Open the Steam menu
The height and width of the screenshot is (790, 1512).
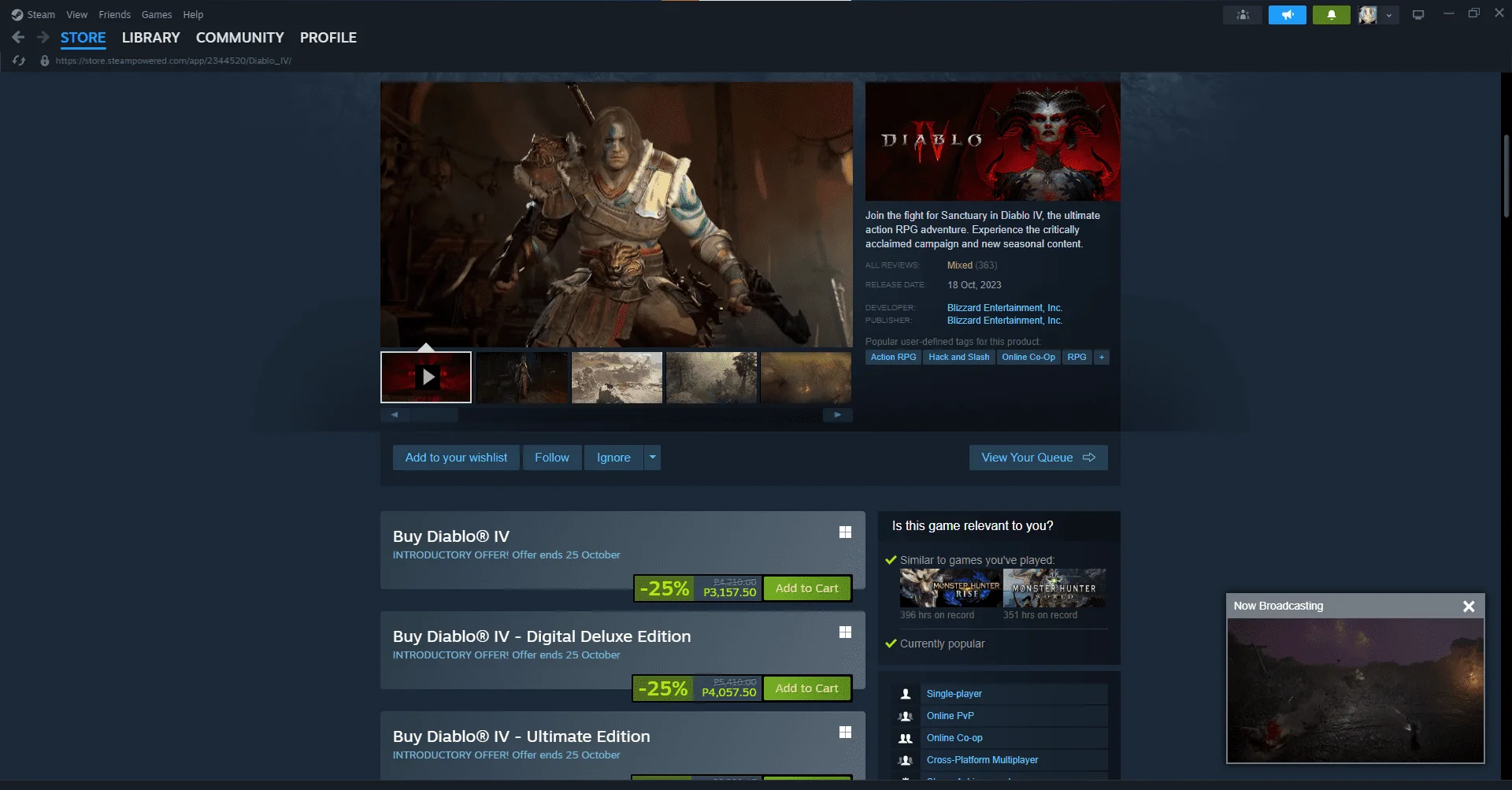41,15
